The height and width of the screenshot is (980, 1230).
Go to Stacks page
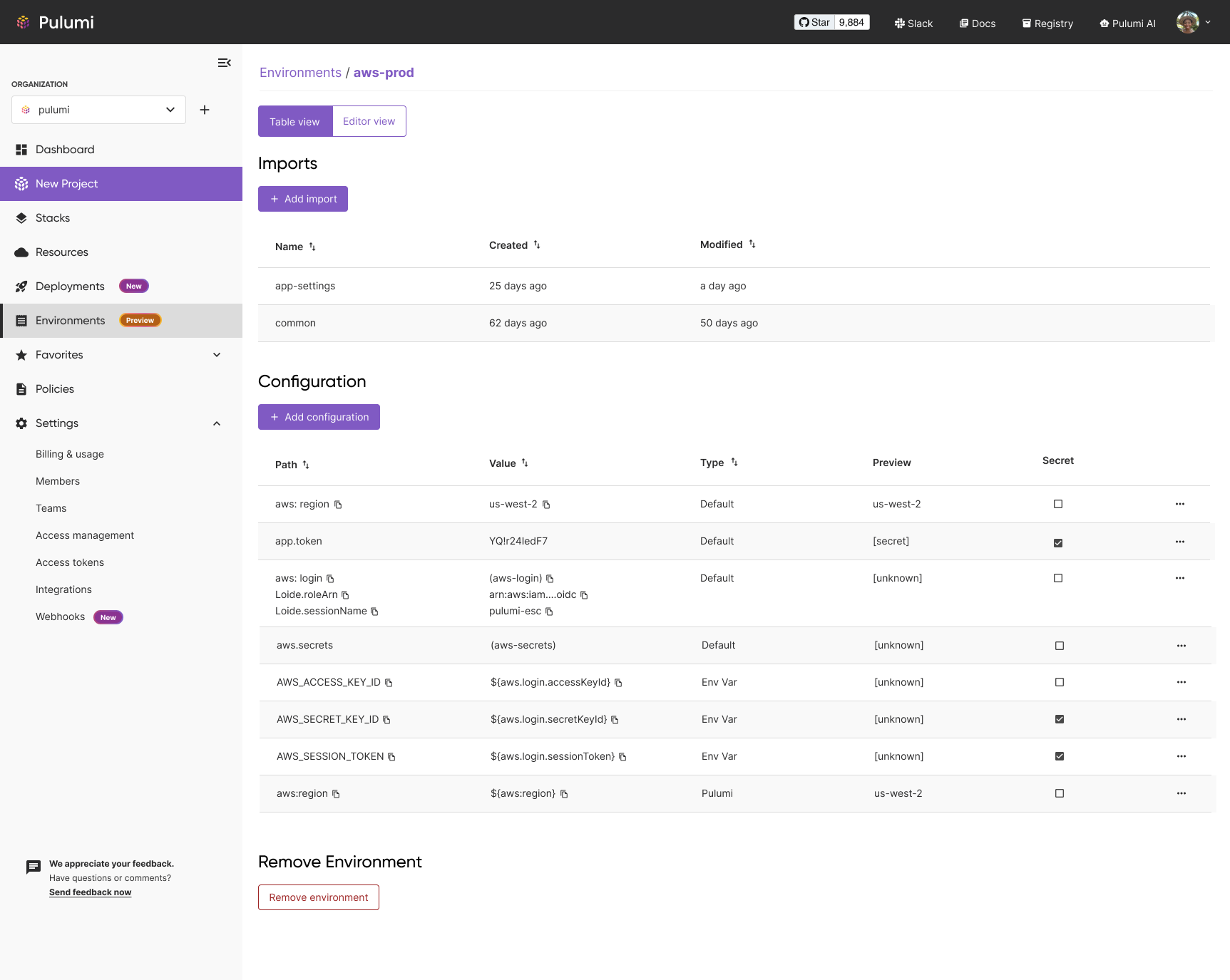point(121,218)
